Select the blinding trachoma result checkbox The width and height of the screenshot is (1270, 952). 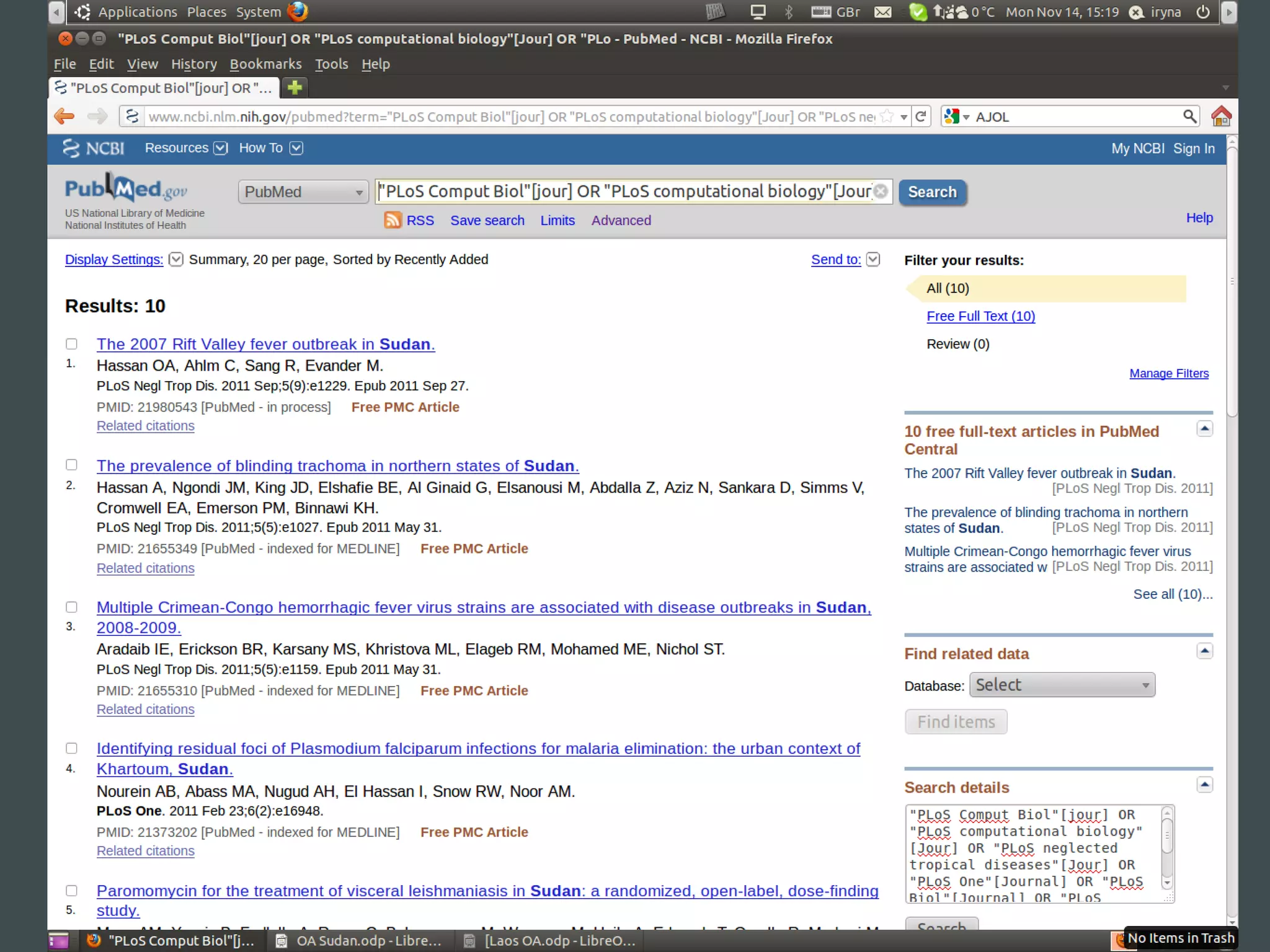72,465
